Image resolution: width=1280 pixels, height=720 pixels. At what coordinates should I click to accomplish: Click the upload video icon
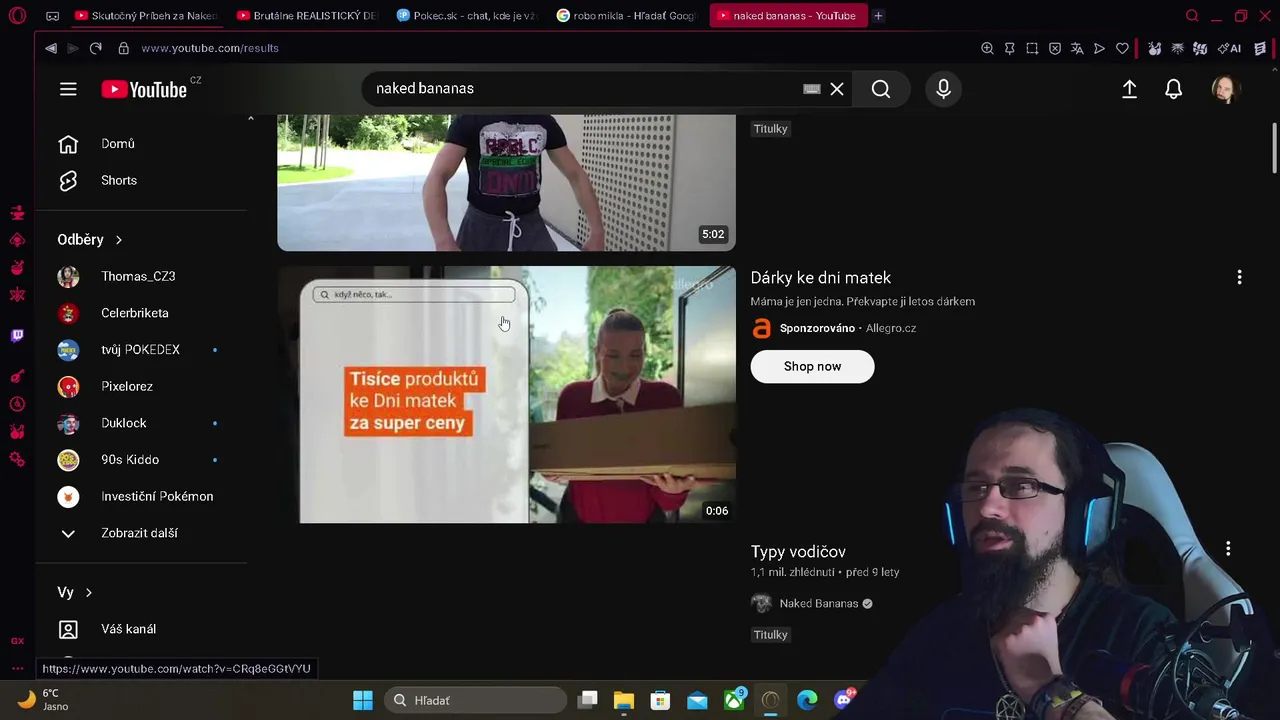coord(1129,89)
